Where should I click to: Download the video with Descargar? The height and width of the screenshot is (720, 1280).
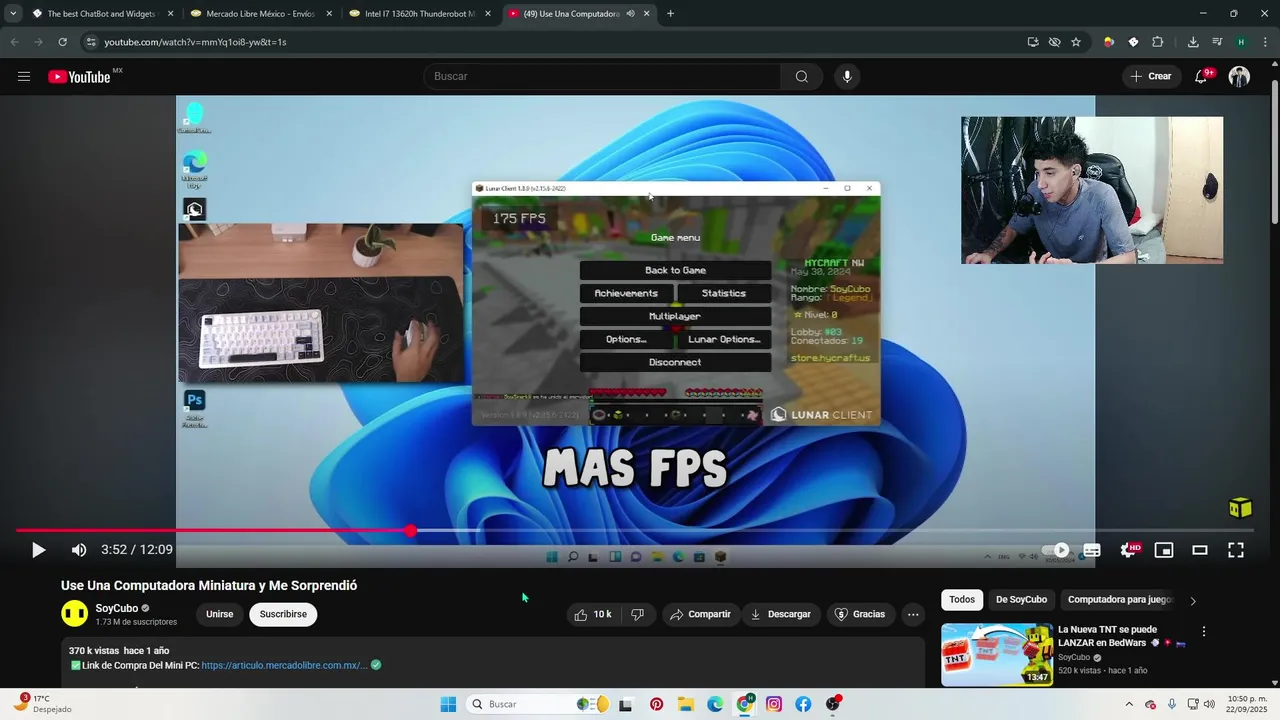(x=781, y=614)
